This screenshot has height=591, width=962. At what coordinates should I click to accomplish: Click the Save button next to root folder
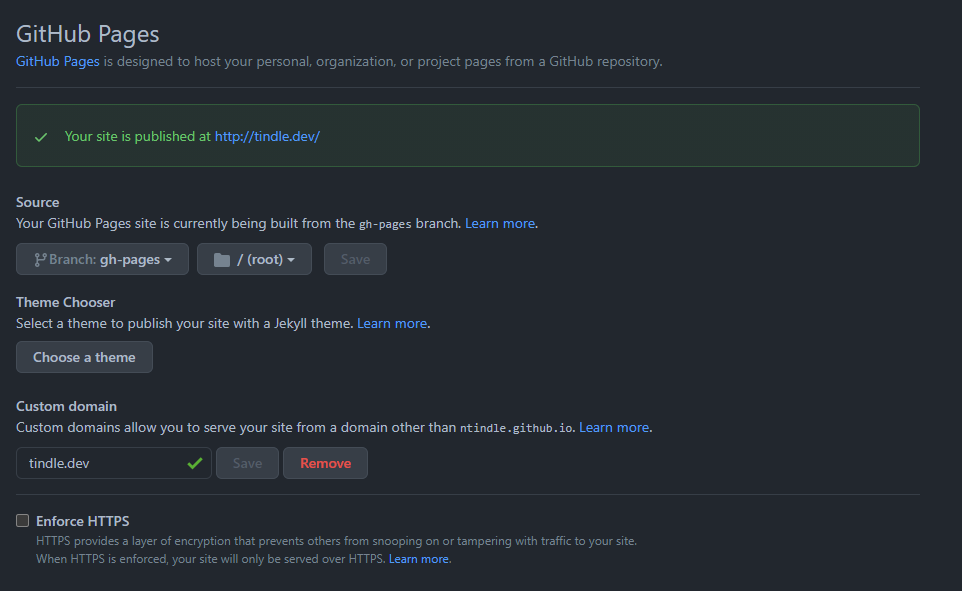[x=355, y=259]
